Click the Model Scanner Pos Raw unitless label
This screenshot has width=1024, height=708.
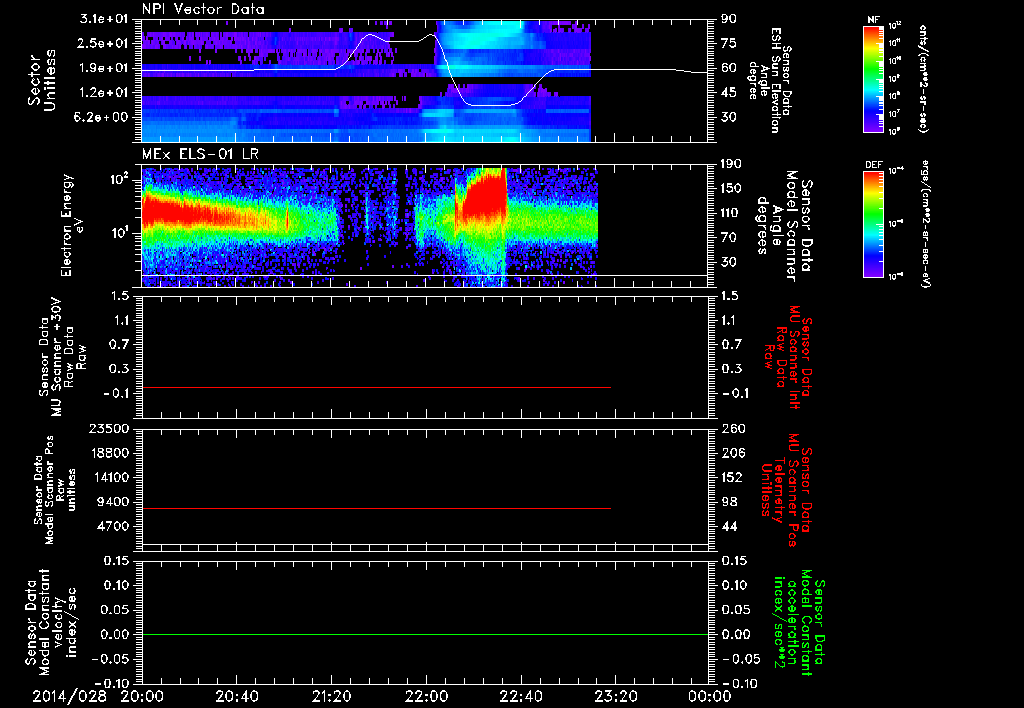(56, 490)
